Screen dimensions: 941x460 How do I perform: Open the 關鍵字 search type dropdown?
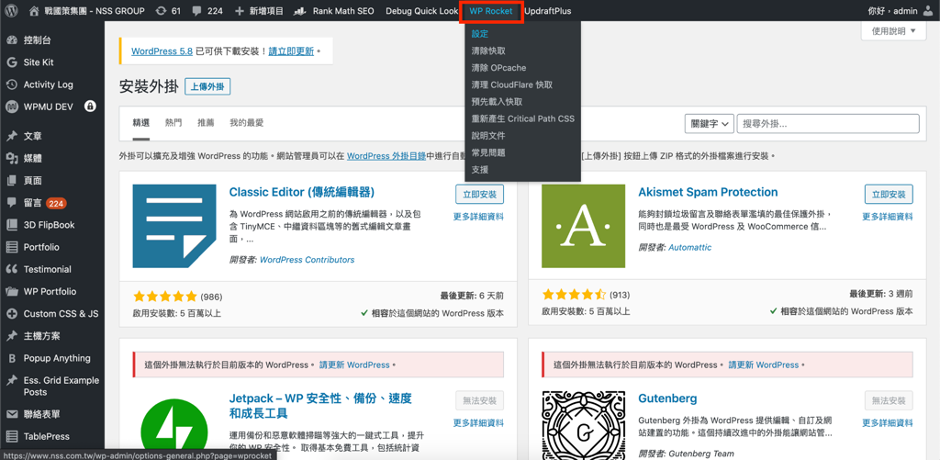[x=709, y=124]
